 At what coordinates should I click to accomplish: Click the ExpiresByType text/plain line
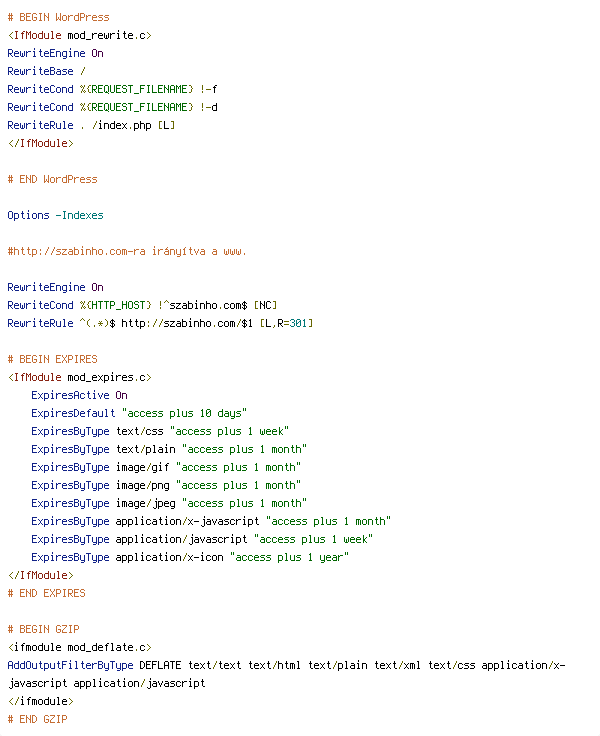169,449
